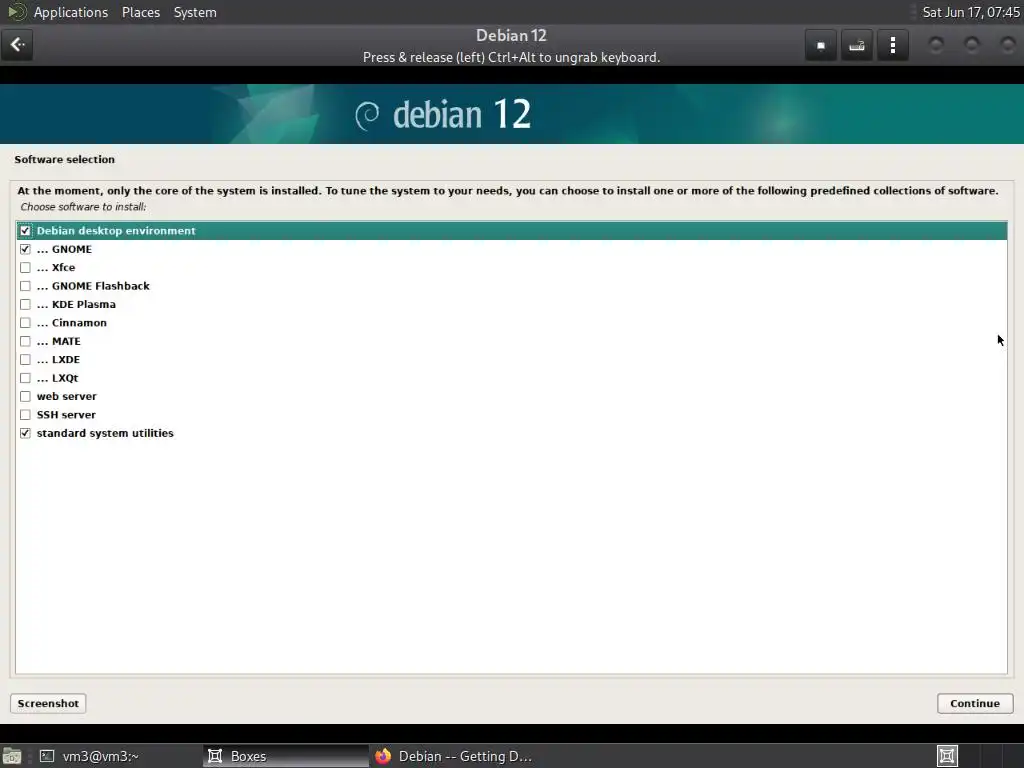The width and height of the screenshot is (1024, 768).
Task: Click the Continue button
Action: (974, 703)
